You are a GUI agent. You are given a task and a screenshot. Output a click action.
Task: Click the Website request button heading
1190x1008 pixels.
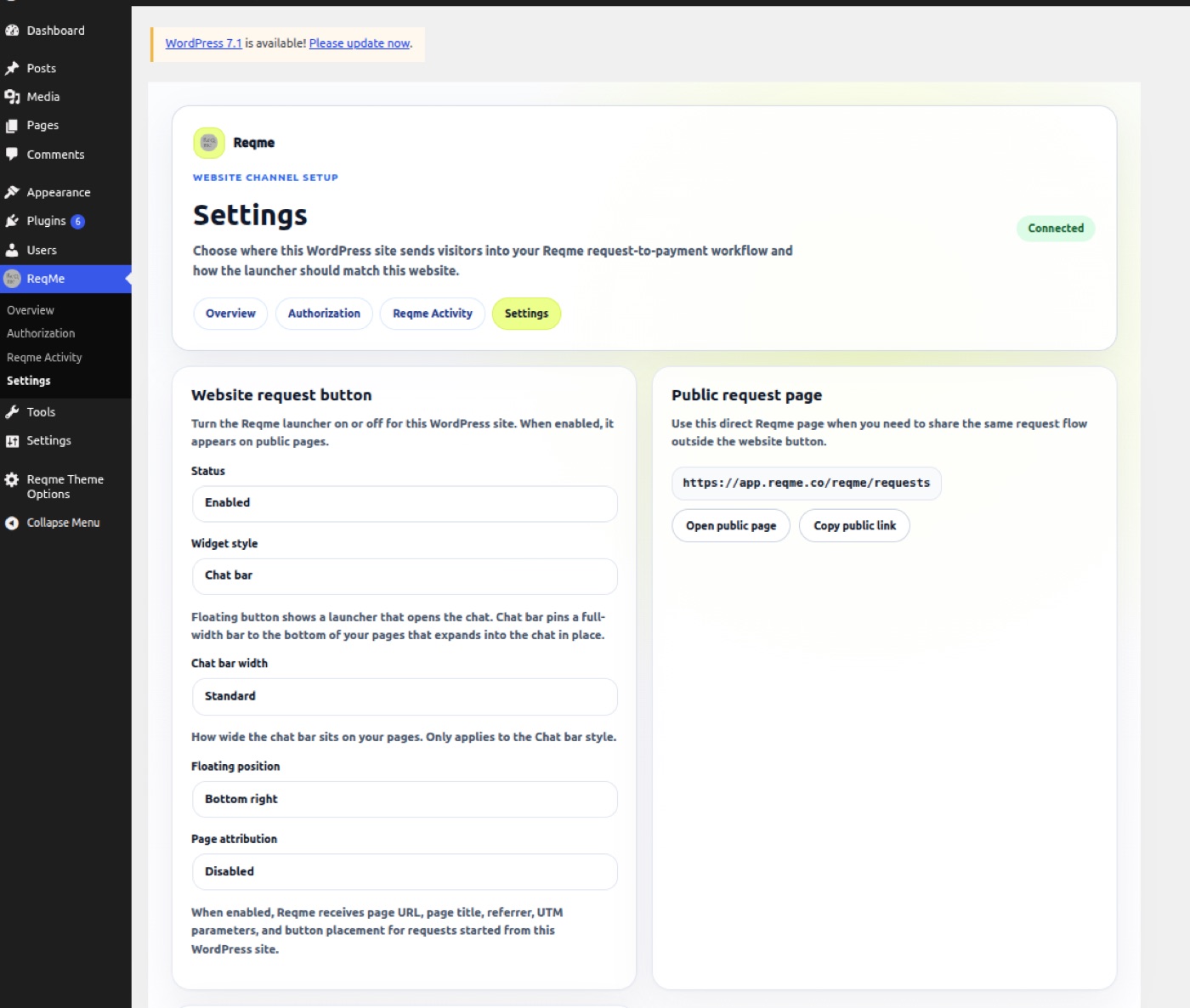281,395
